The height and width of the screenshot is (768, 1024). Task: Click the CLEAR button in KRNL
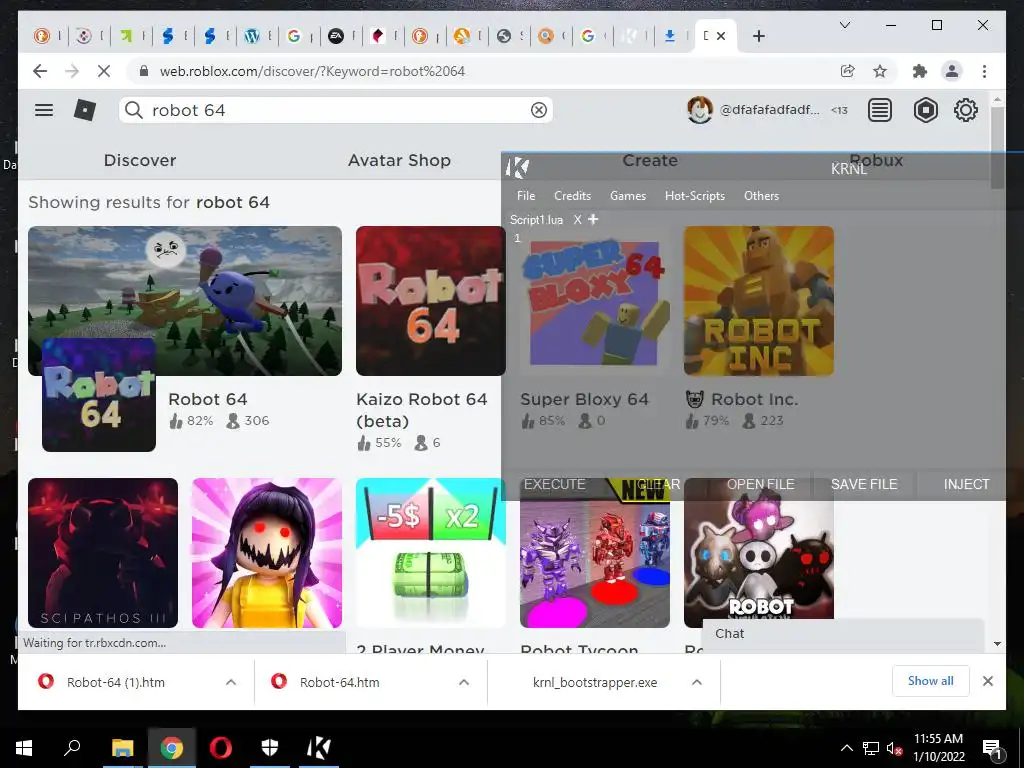pyautogui.click(x=658, y=484)
